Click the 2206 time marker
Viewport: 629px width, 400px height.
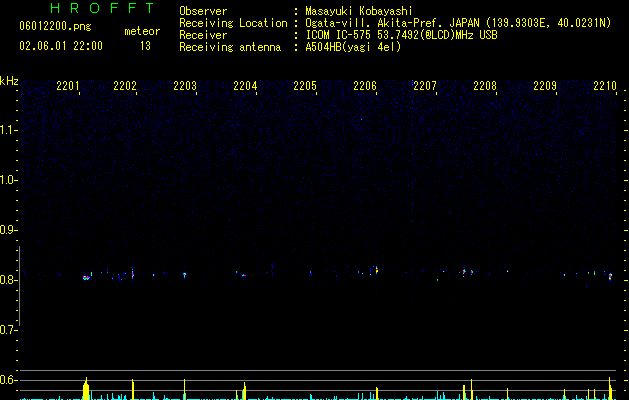(365, 85)
